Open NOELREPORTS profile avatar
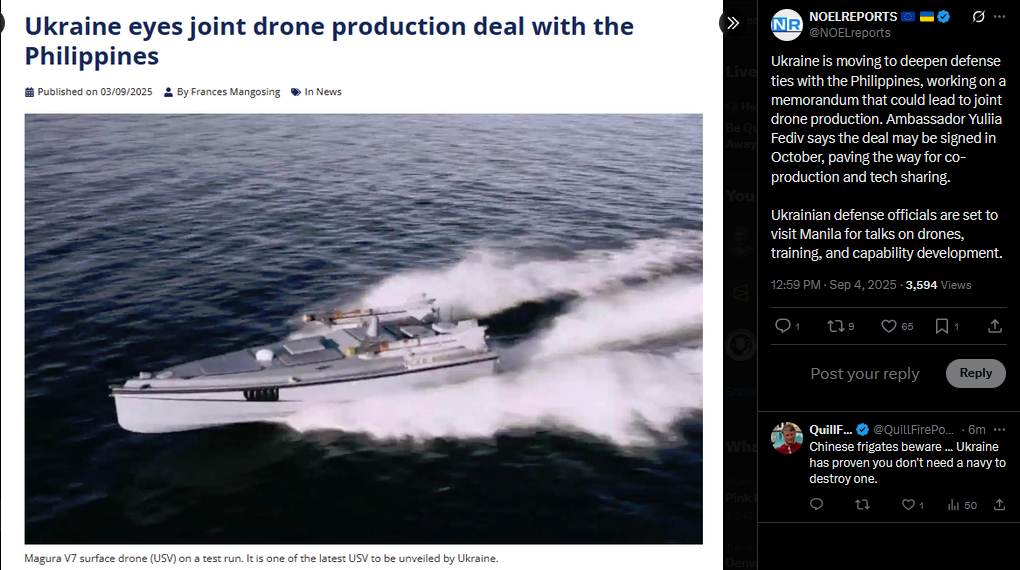This screenshot has width=1020, height=570. tap(787, 24)
